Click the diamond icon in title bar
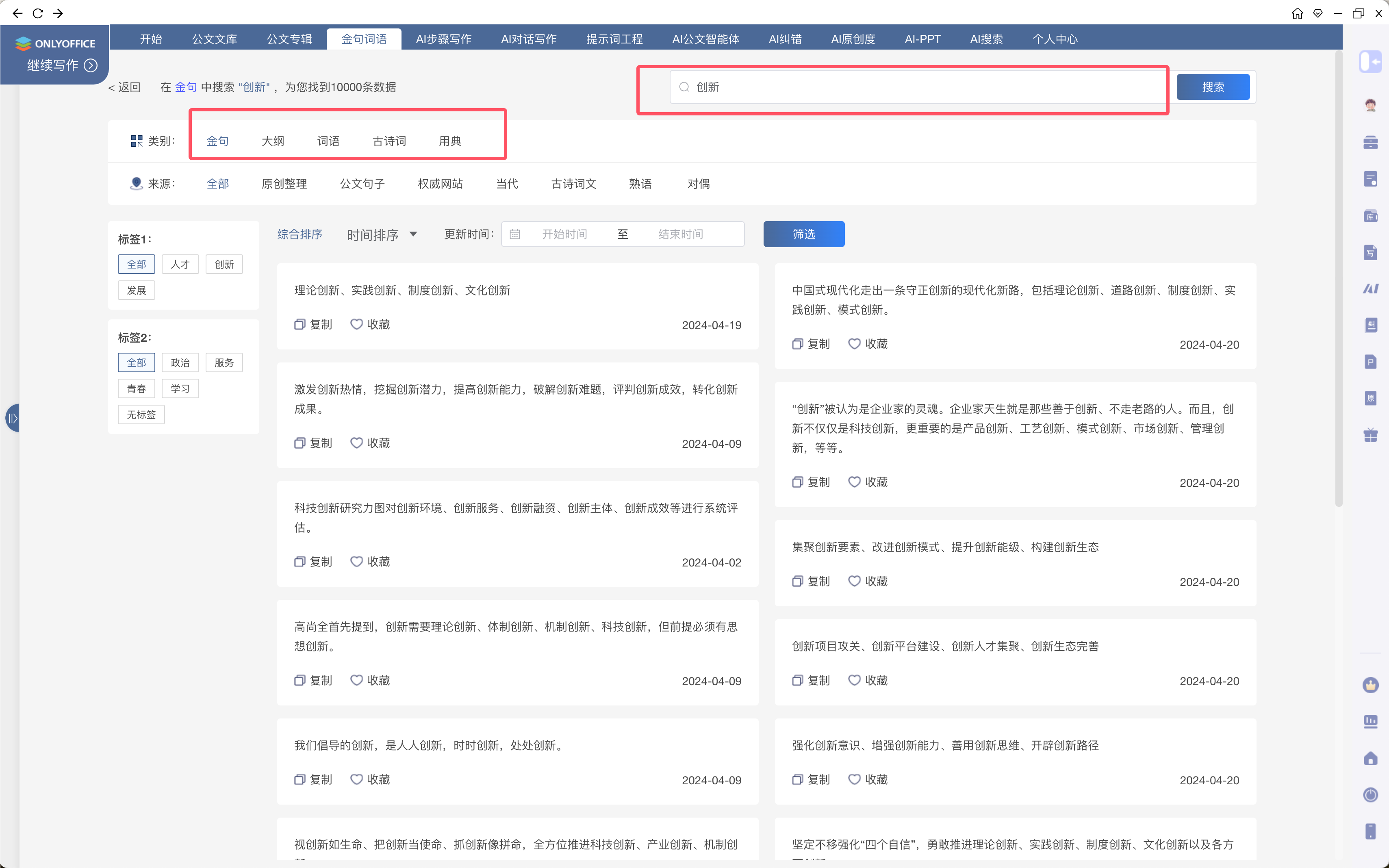Image resolution: width=1389 pixels, height=868 pixels. point(1318,13)
